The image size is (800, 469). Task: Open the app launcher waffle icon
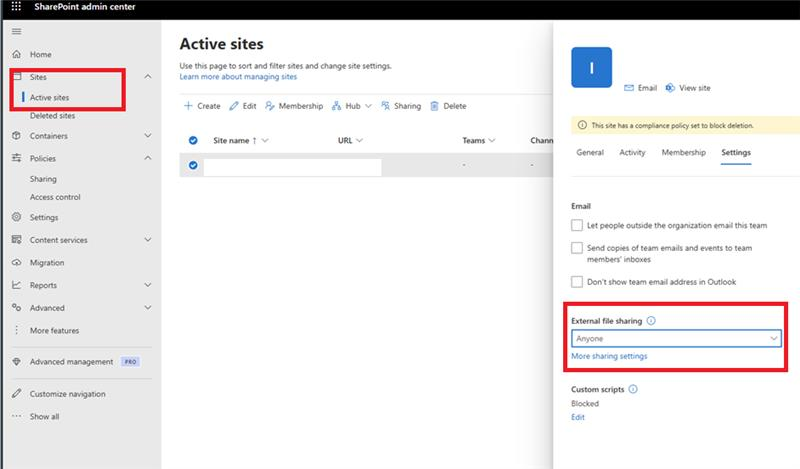click(x=16, y=7)
